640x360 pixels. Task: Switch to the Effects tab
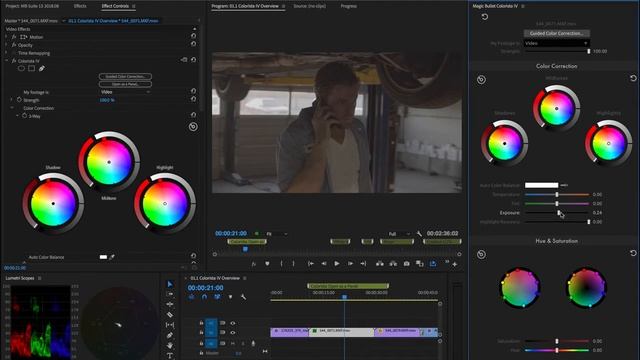[80, 6]
